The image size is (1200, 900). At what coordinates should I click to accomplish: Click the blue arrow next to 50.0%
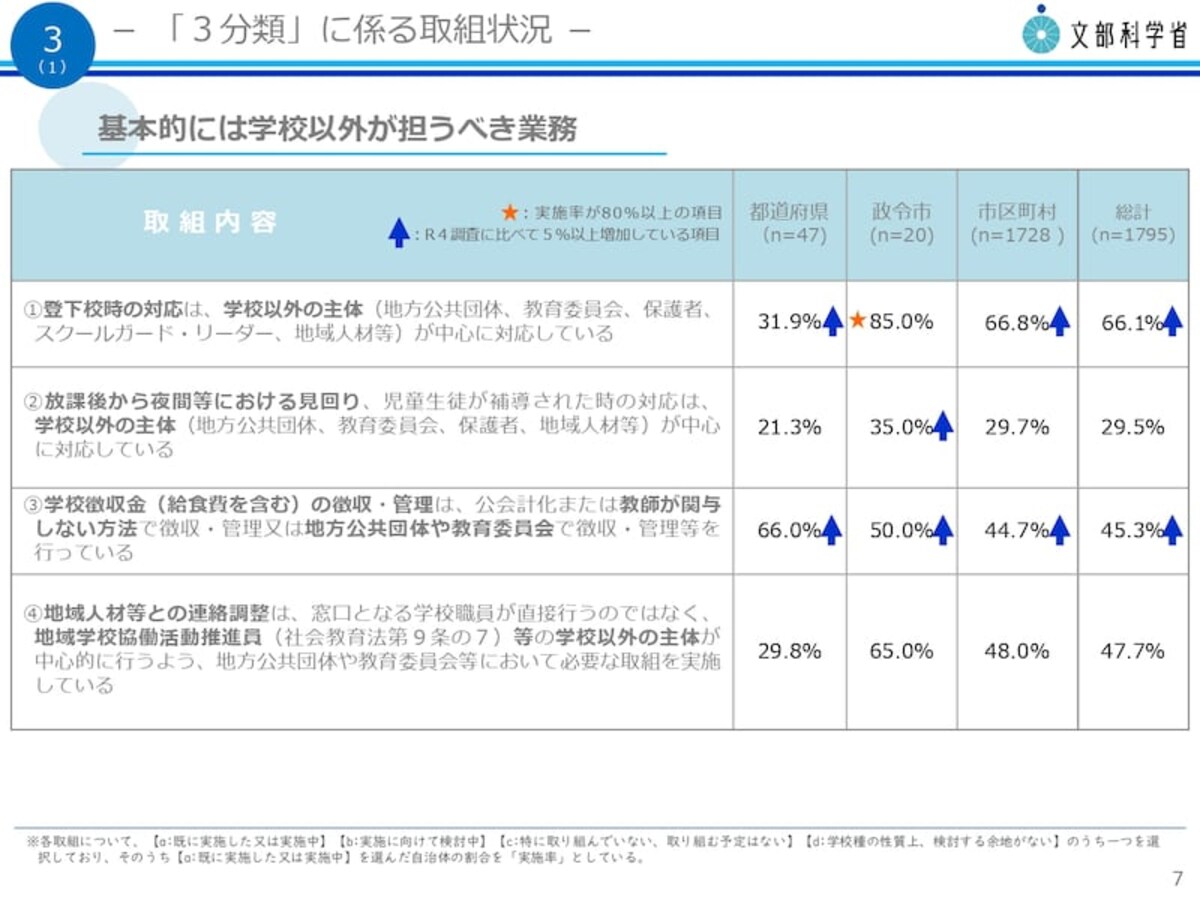(942, 530)
